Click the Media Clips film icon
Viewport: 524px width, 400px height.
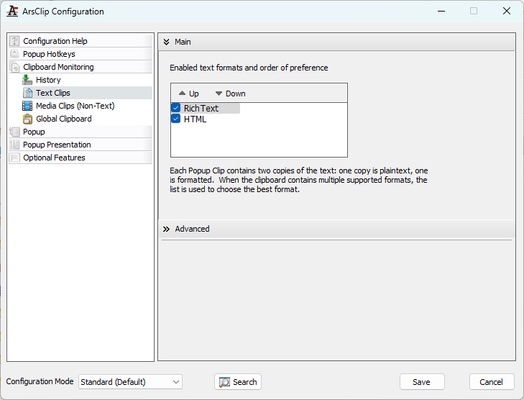pyautogui.click(x=27, y=106)
